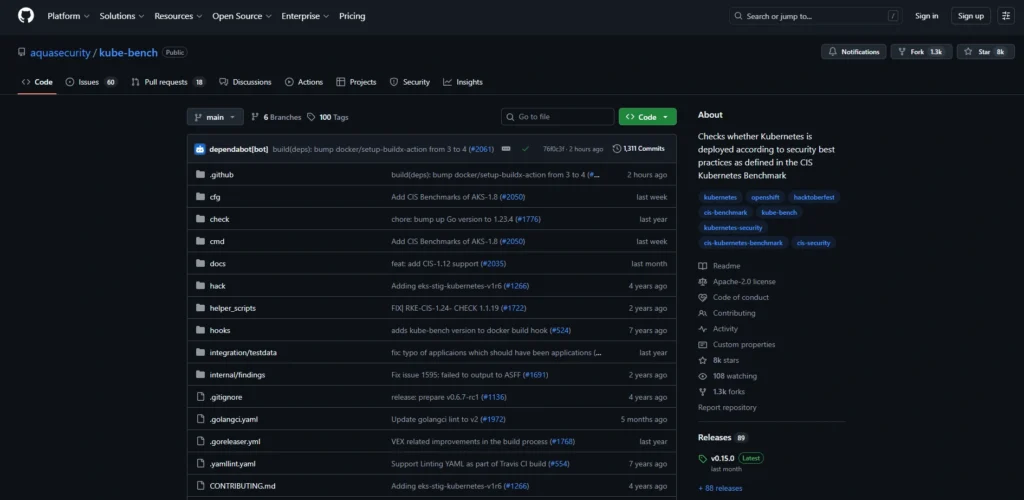Click Report repository link
1024x500 pixels.
coord(727,407)
